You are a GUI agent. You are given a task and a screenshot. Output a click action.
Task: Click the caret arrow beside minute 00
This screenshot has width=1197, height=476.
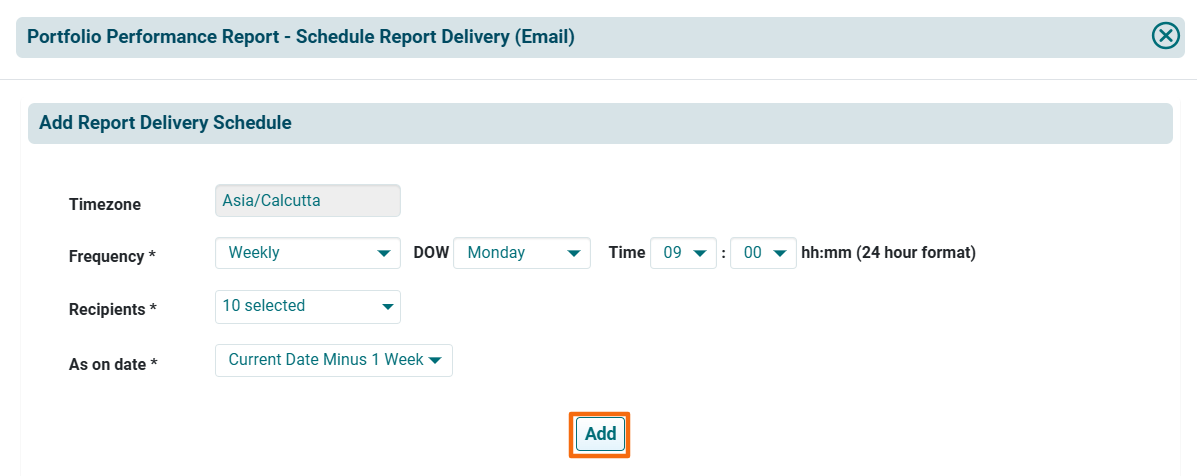pos(779,254)
